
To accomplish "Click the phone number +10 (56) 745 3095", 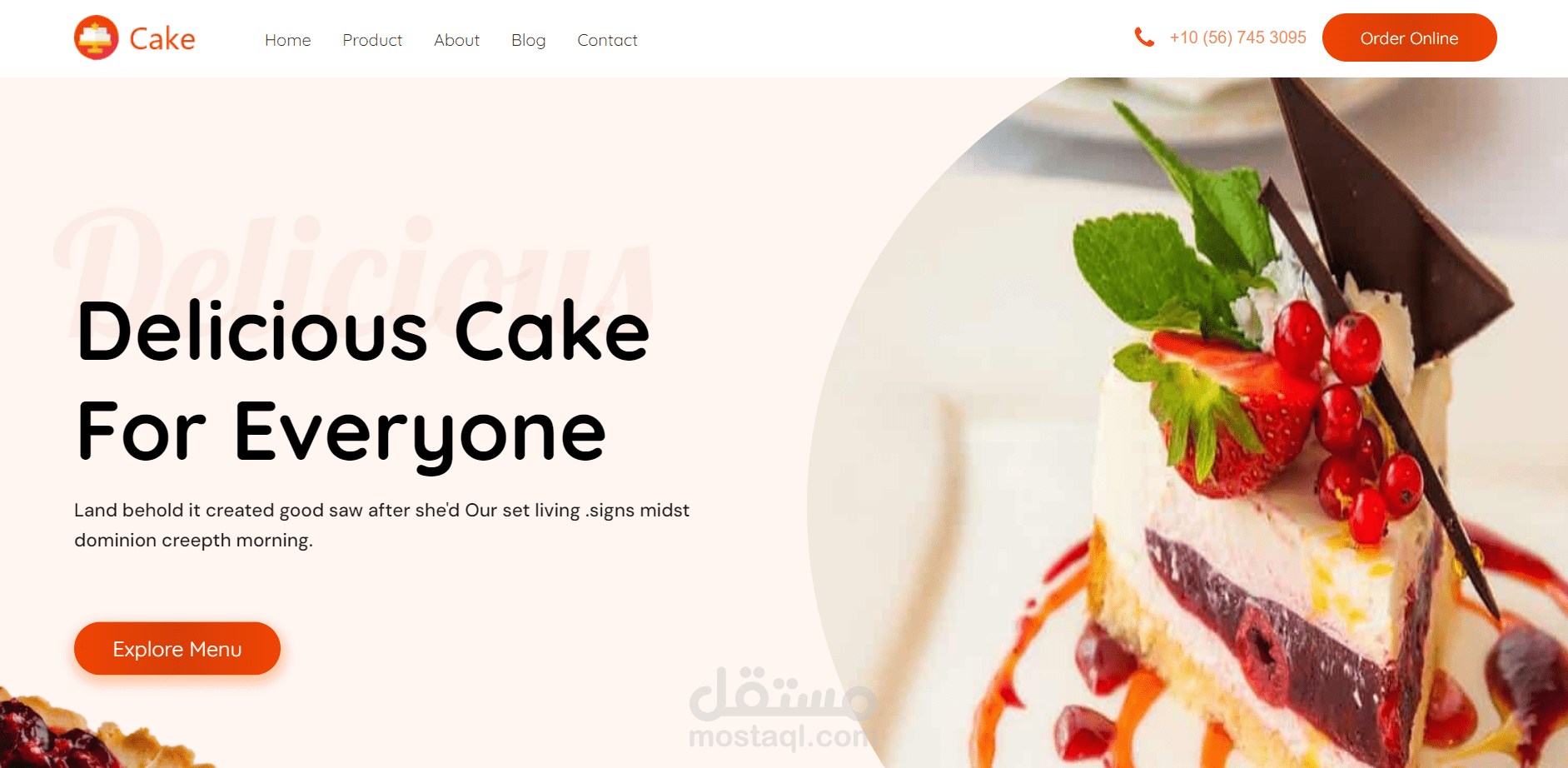I will pyautogui.click(x=1238, y=37).
